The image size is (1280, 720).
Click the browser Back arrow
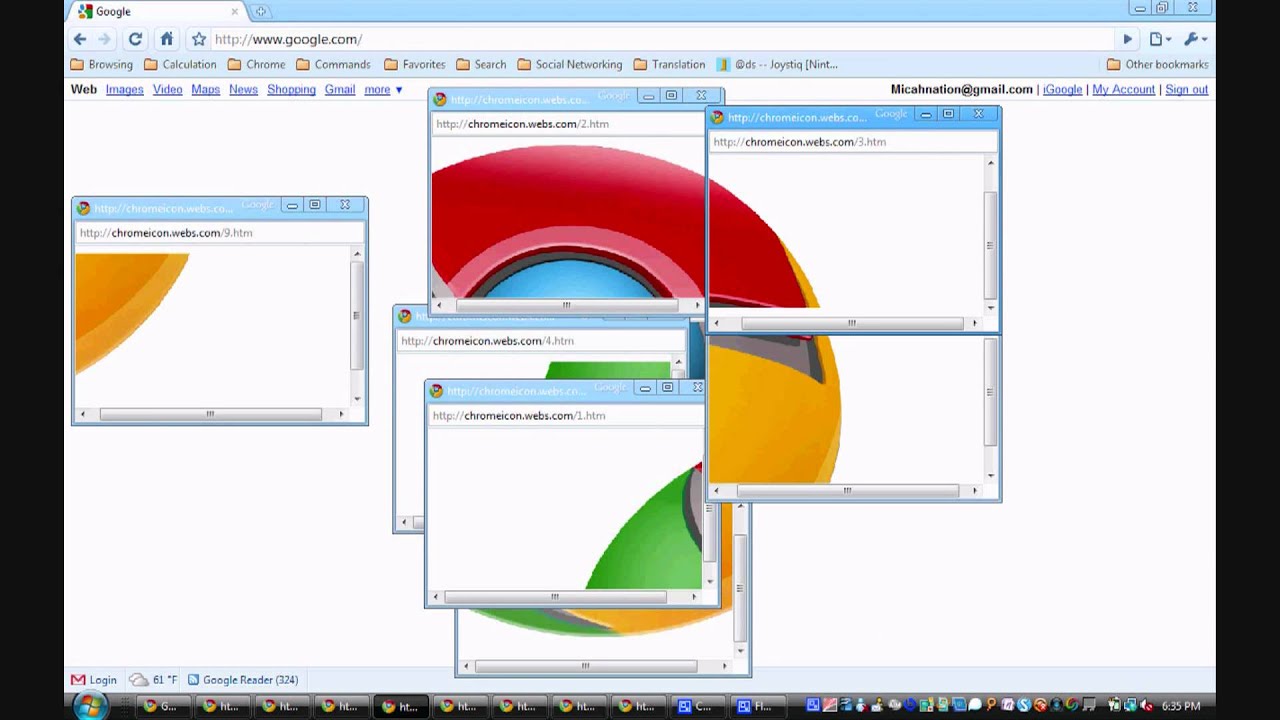80,39
